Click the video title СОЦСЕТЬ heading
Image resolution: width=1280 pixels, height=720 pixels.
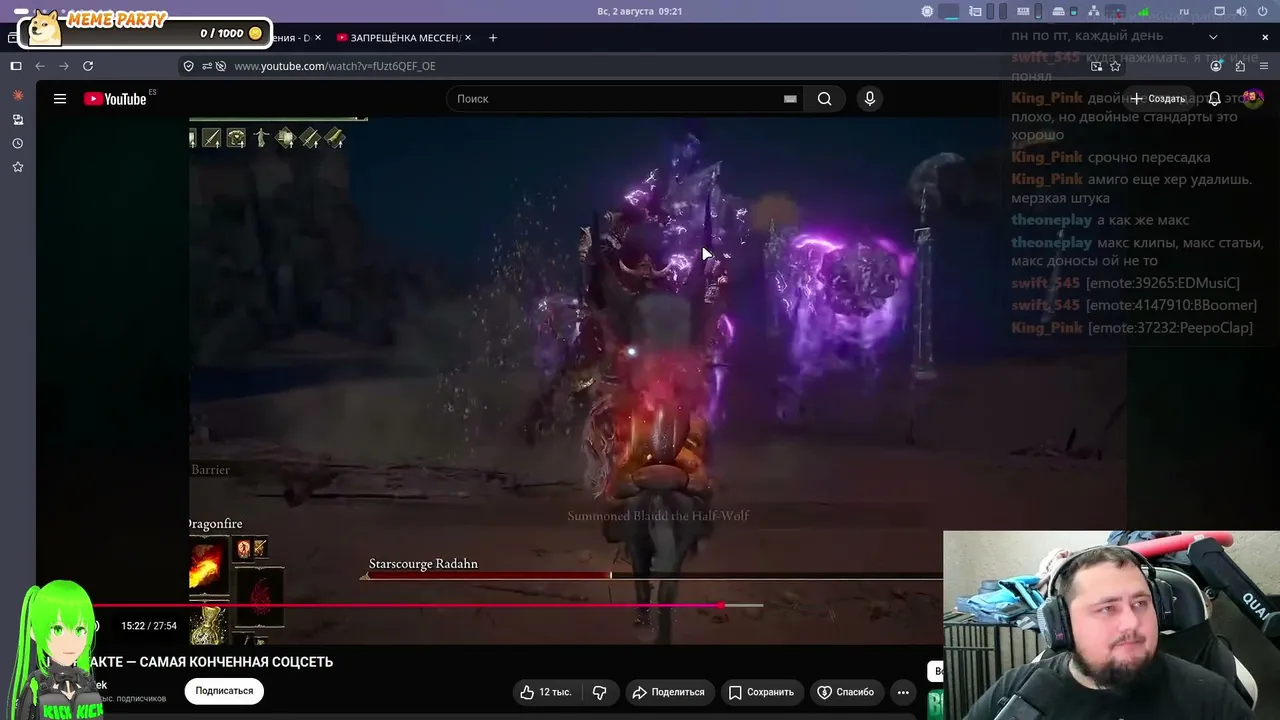click(190, 662)
